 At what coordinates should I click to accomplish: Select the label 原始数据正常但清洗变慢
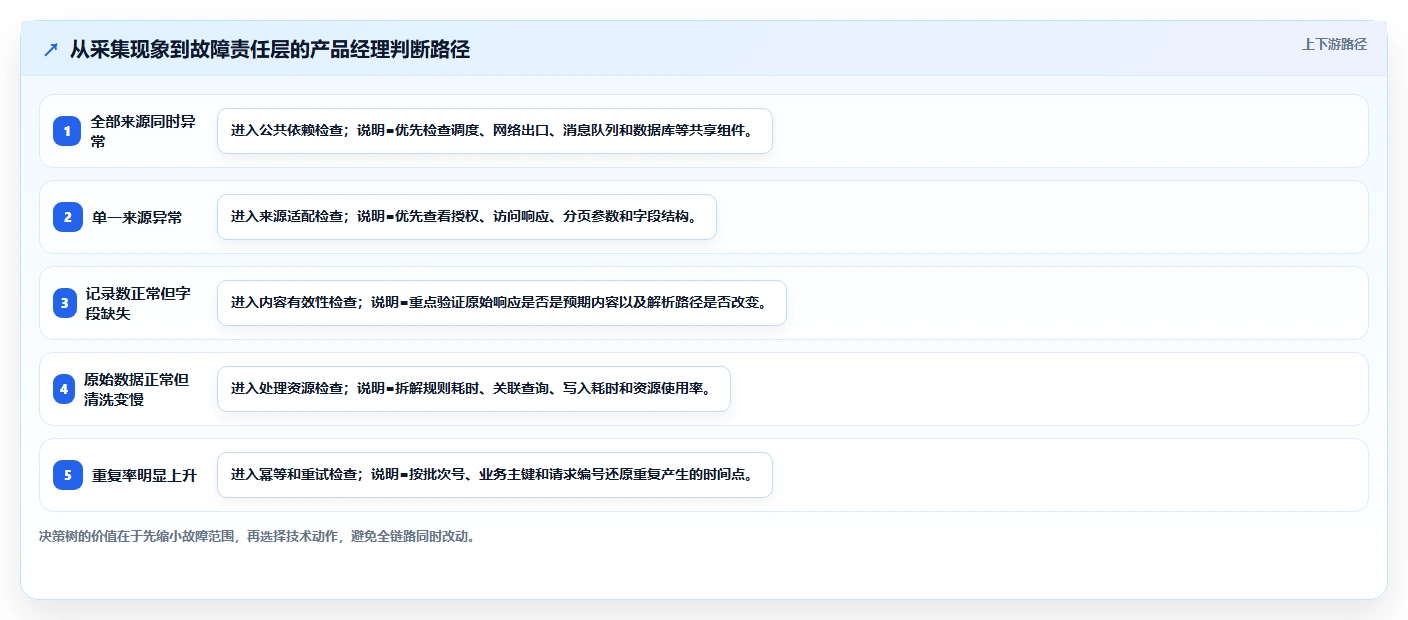[x=136, y=389]
